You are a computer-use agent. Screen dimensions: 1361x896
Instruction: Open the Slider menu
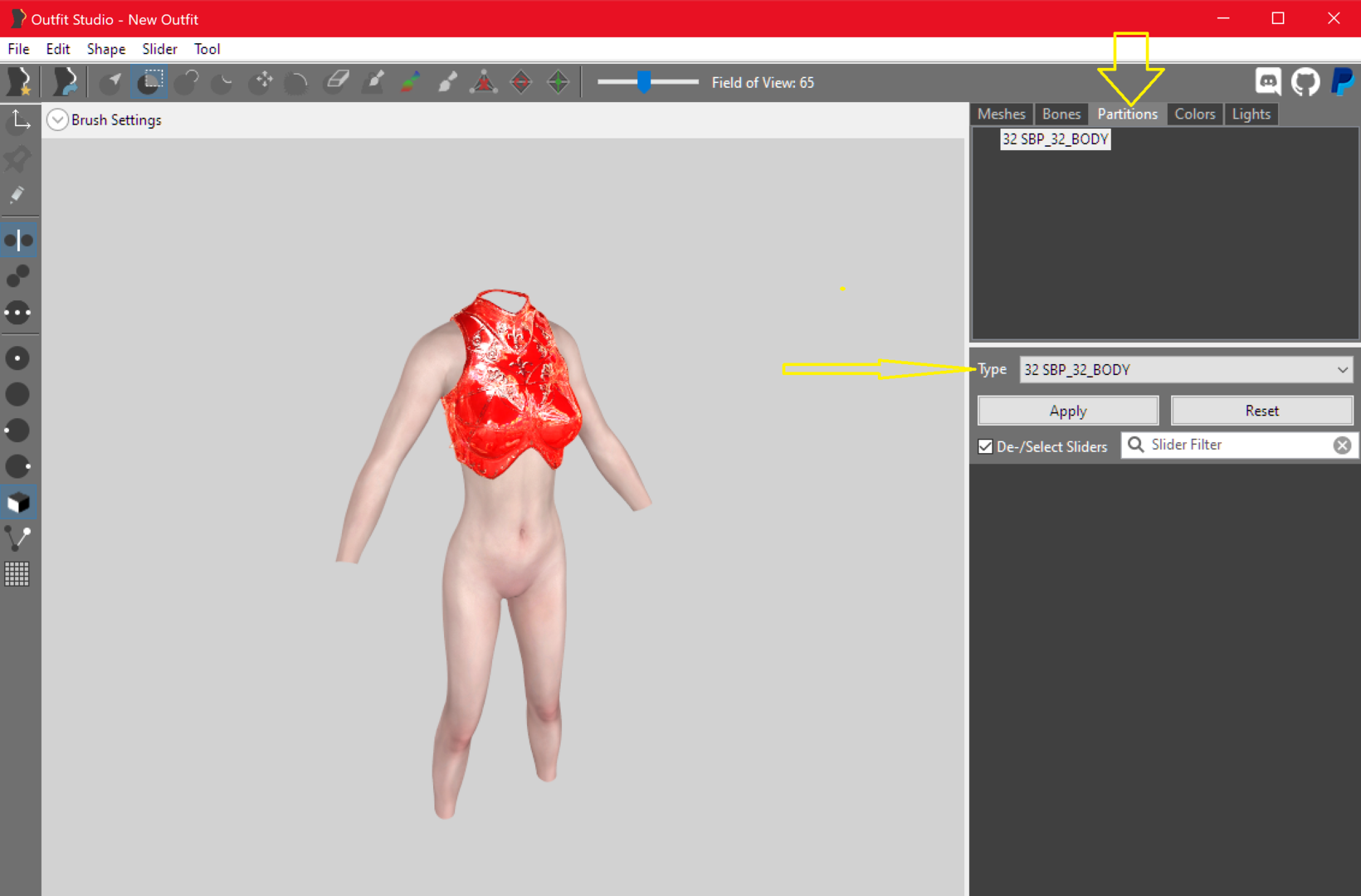pyautogui.click(x=159, y=49)
